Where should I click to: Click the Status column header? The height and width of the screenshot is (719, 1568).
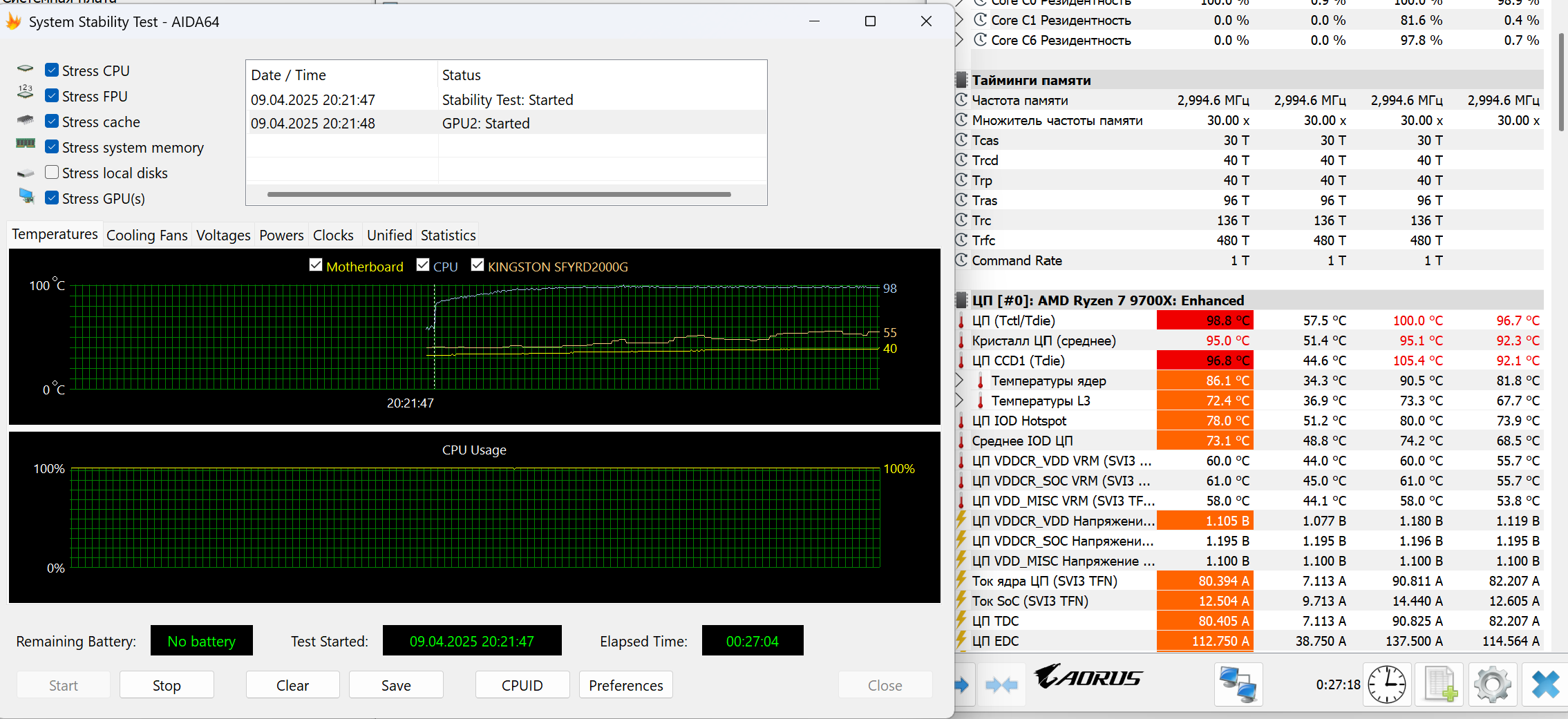pos(603,75)
